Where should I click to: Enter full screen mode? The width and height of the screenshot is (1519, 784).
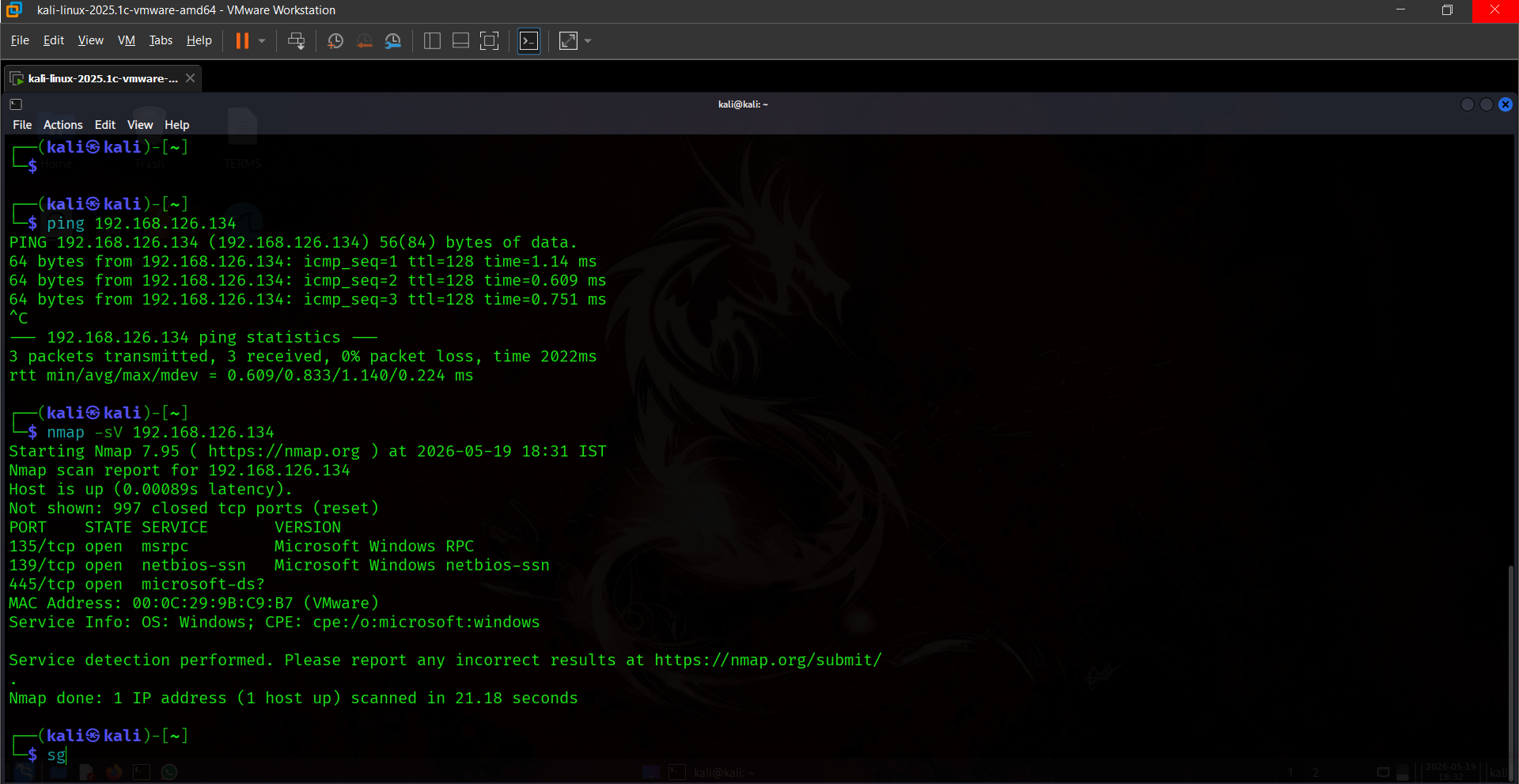click(x=490, y=41)
